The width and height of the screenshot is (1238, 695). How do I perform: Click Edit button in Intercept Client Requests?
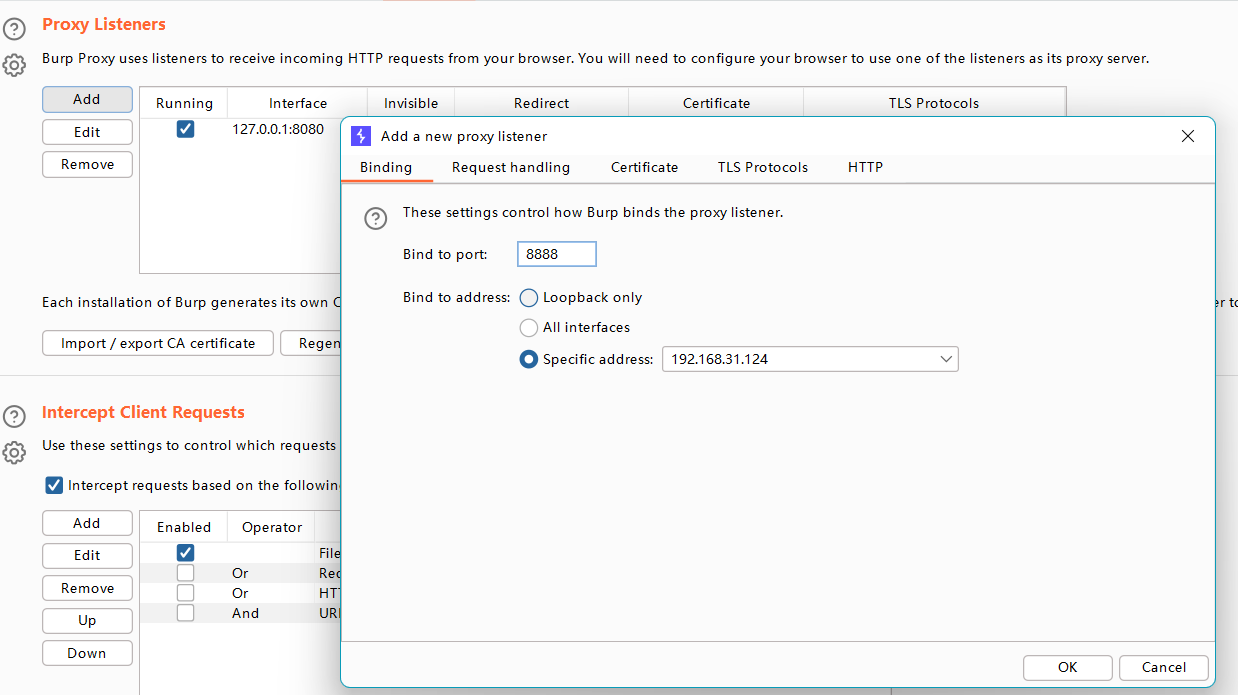(87, 555)
